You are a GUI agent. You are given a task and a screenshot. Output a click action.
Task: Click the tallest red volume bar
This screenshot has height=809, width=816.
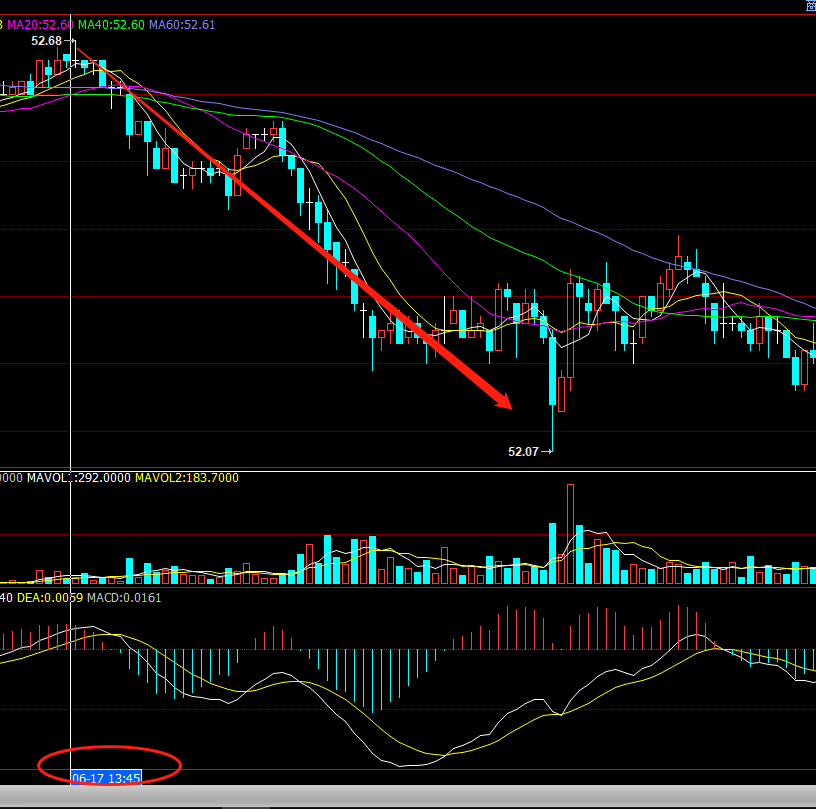pyautogui.click(x=570, y=534)
